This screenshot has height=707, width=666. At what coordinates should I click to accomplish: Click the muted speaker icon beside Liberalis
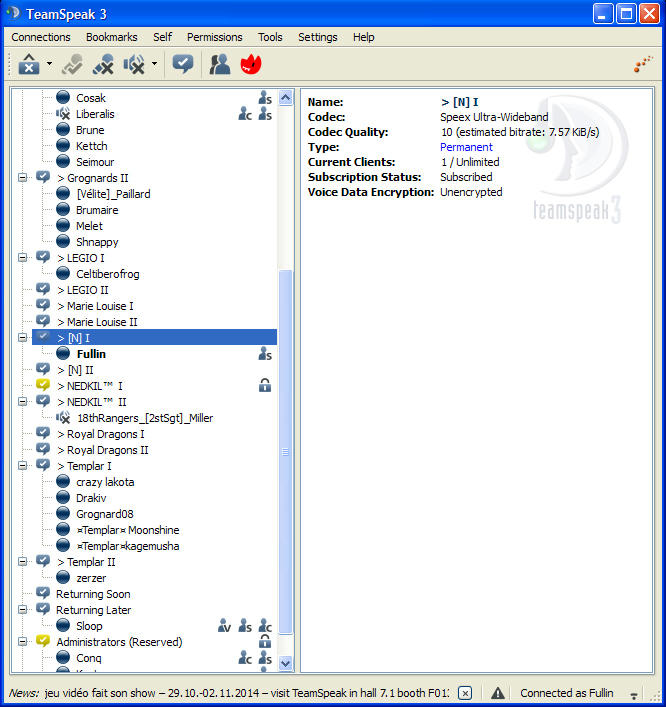[63, 114]
